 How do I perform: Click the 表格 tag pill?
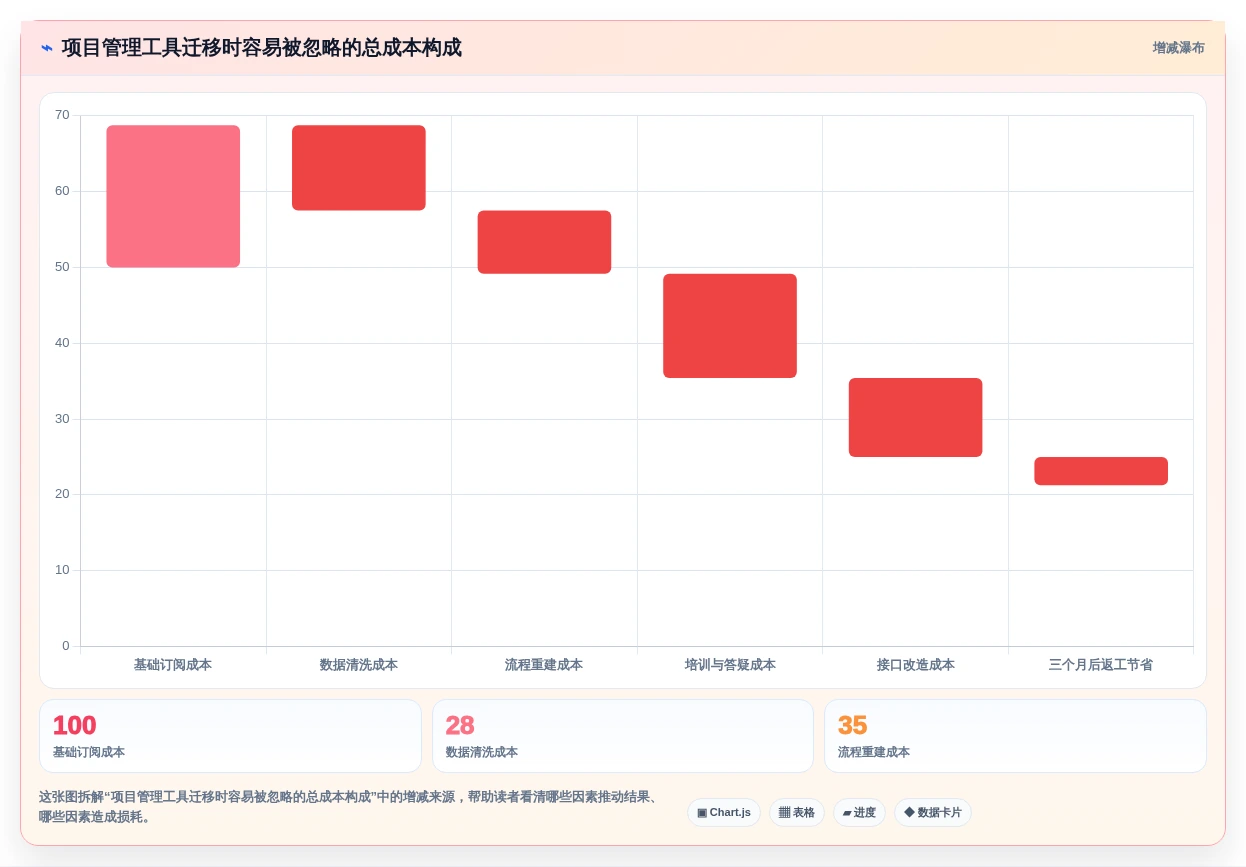pyautogui.click(x=797, y=812)
